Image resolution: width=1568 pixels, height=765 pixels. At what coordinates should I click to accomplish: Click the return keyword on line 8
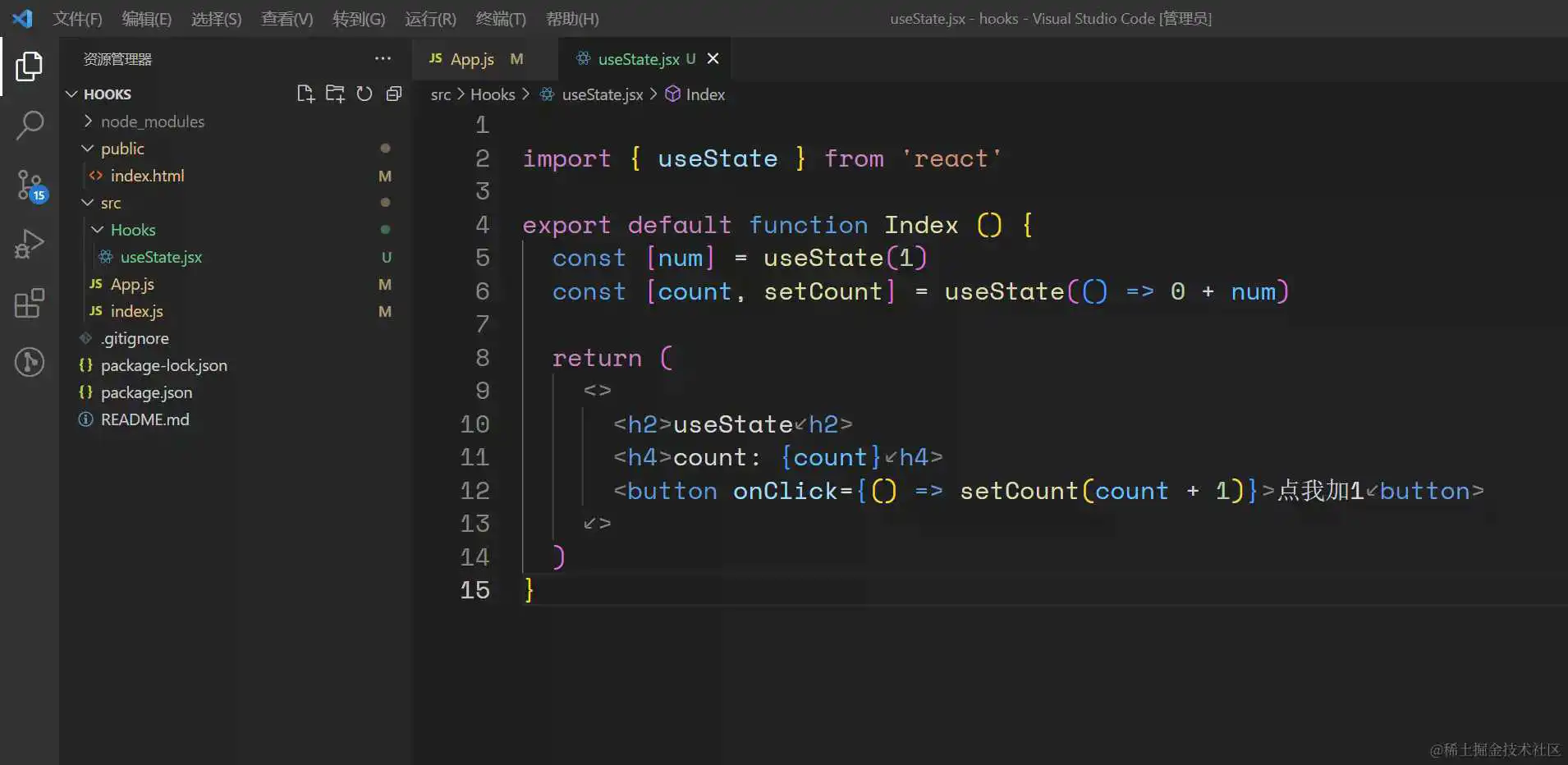[x=597, y=358]
